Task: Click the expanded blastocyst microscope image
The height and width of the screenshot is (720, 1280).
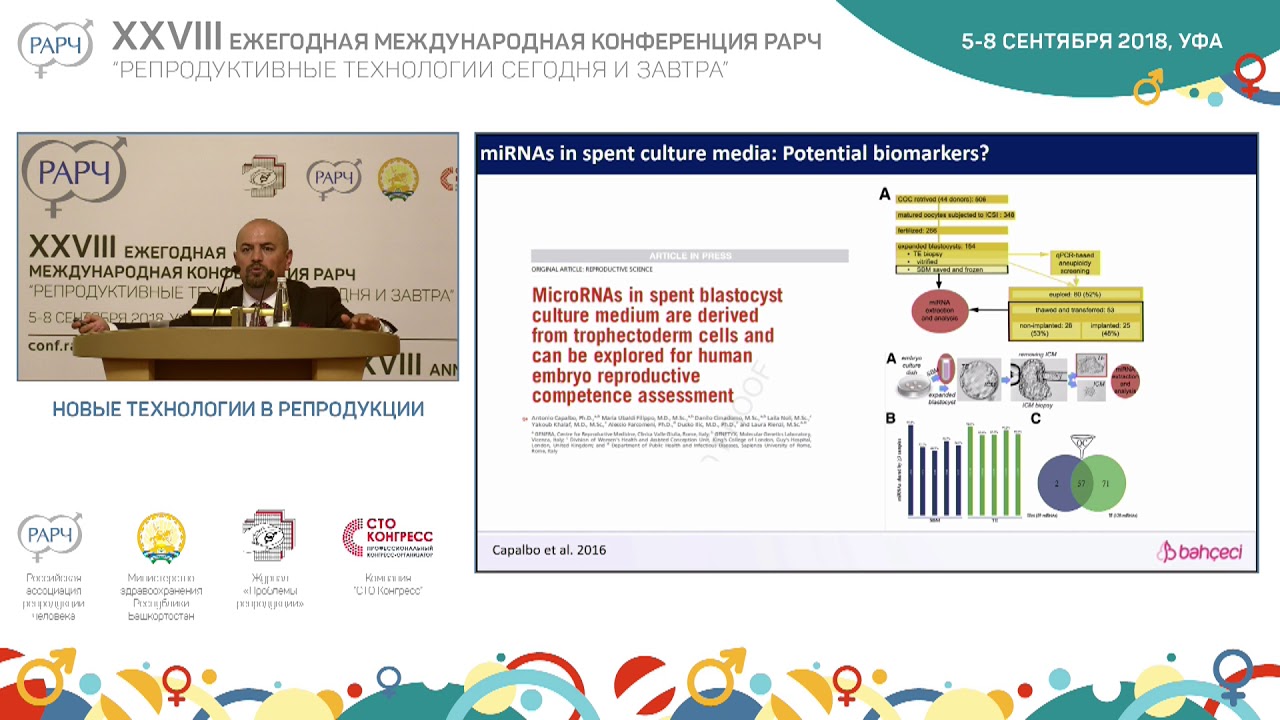Action: [980, 379]
